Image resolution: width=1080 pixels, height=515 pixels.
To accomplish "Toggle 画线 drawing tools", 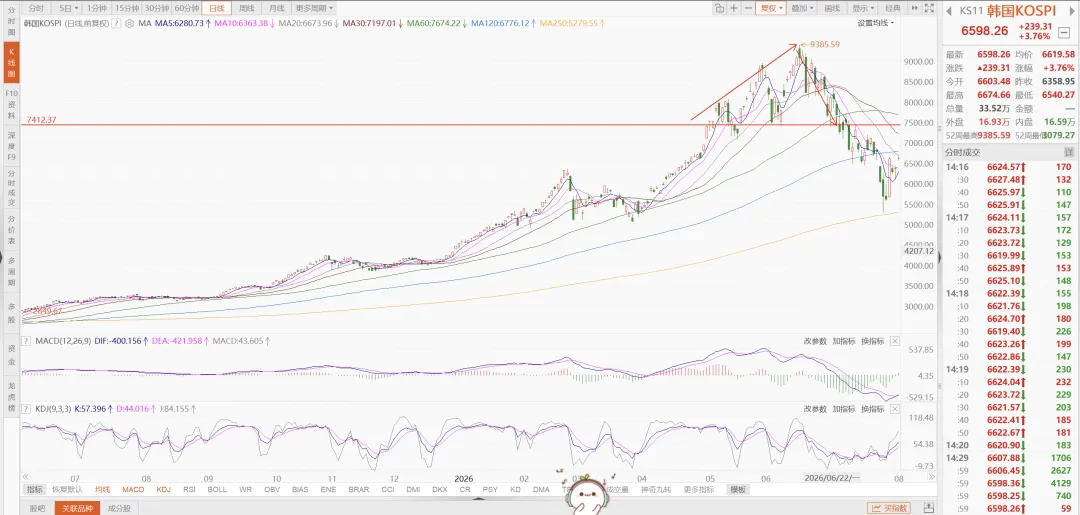I will pyautogui.click(x=832, y=8).
